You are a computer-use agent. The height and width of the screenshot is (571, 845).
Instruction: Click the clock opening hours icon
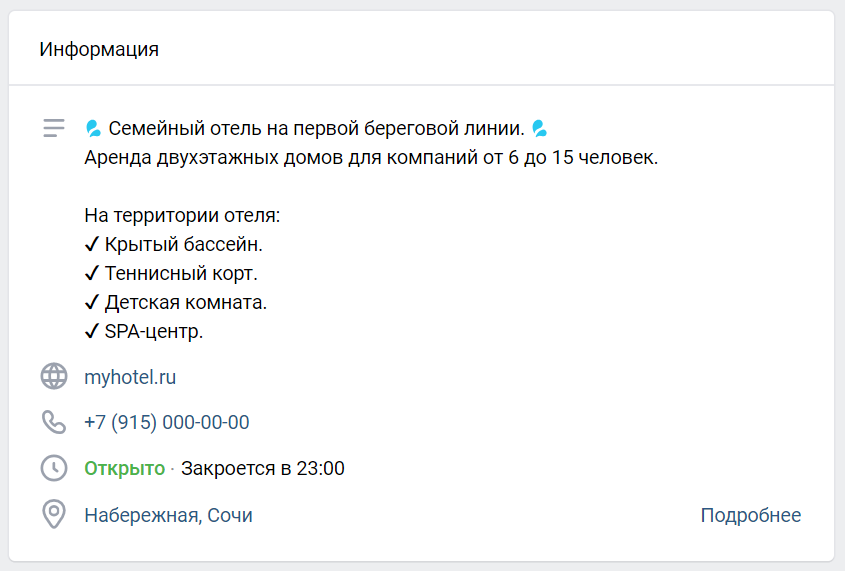point(53,468)
